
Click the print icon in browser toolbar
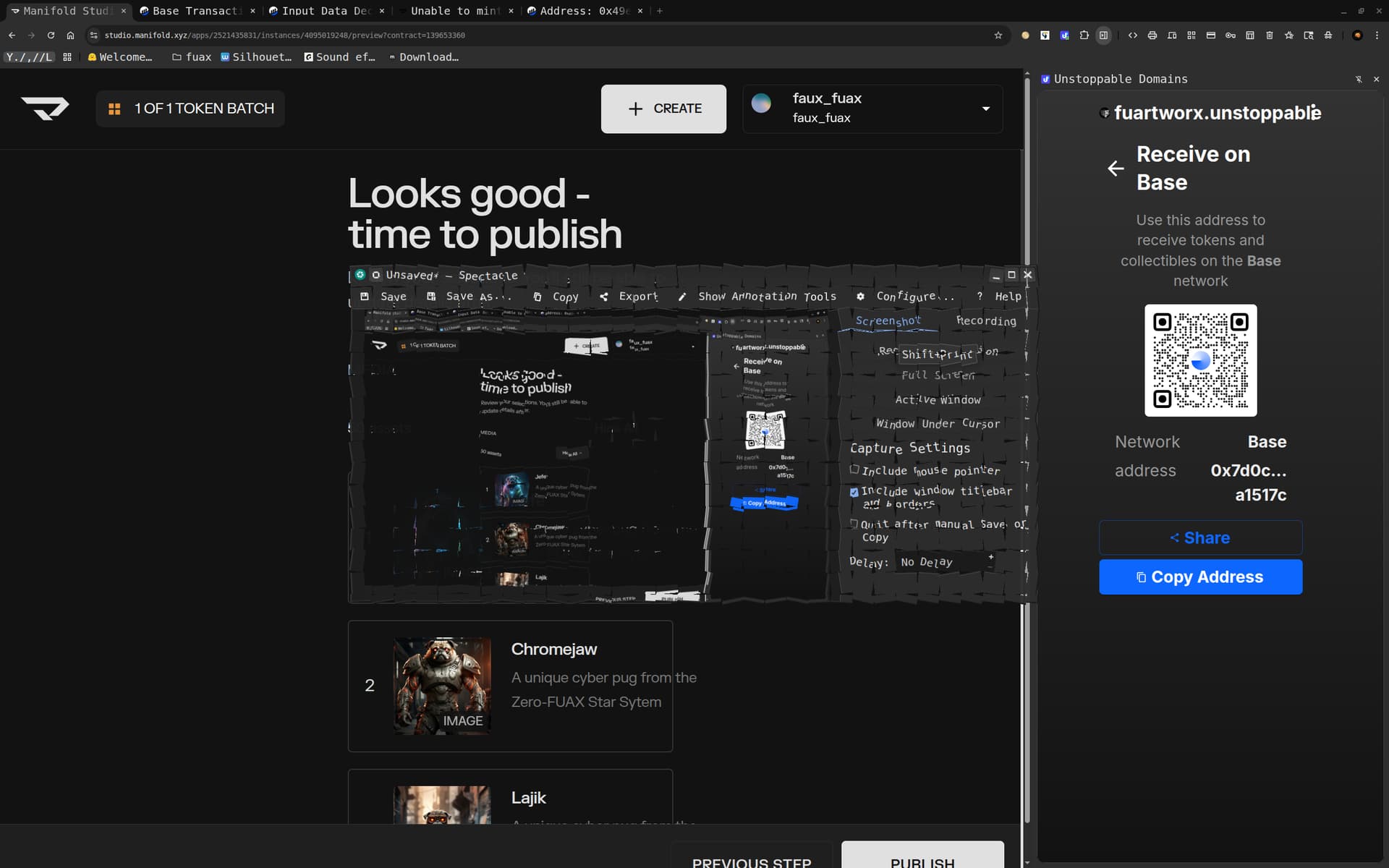coord(1152,35)
